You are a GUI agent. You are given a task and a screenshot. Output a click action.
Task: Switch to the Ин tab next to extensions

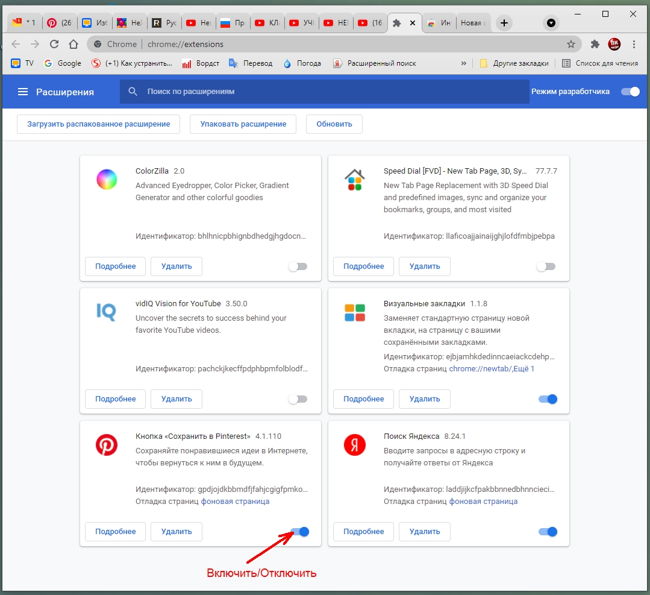coord(439,23)
